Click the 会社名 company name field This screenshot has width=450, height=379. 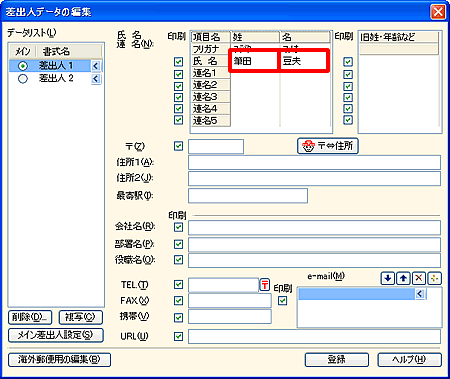314,227
